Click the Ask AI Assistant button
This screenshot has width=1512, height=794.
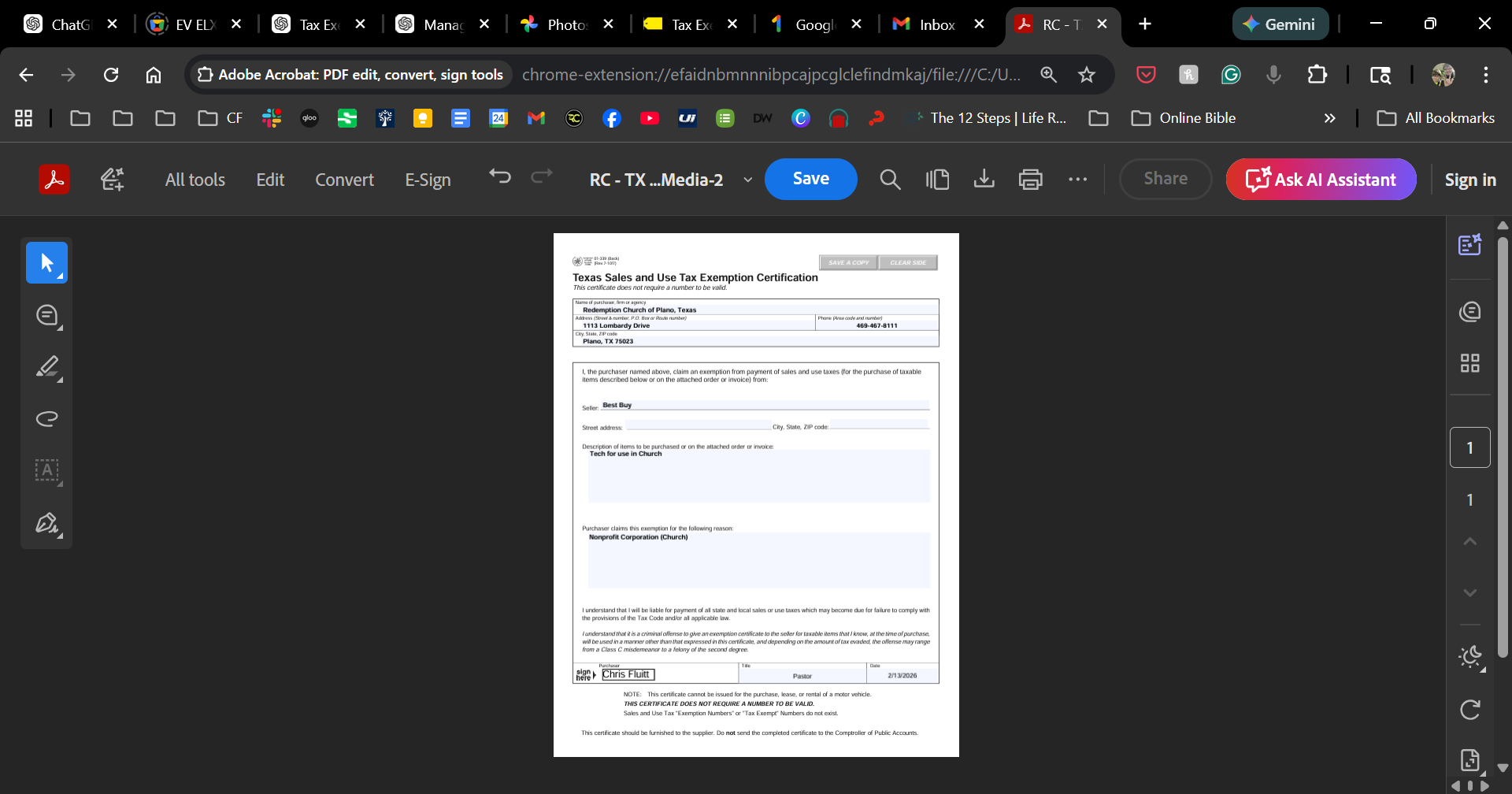coord(1321,180)
